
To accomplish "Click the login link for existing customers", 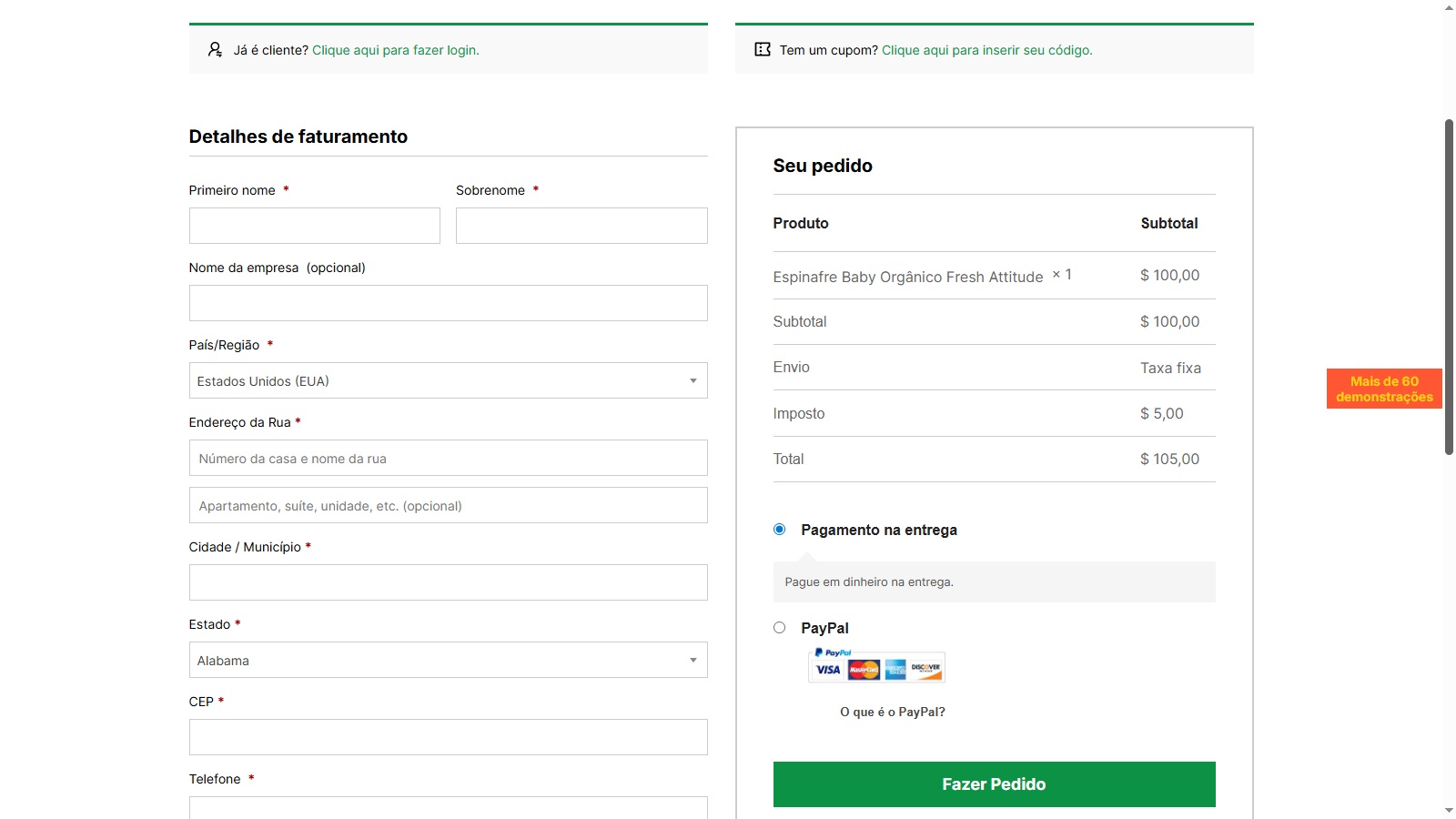I will (395, 50).
